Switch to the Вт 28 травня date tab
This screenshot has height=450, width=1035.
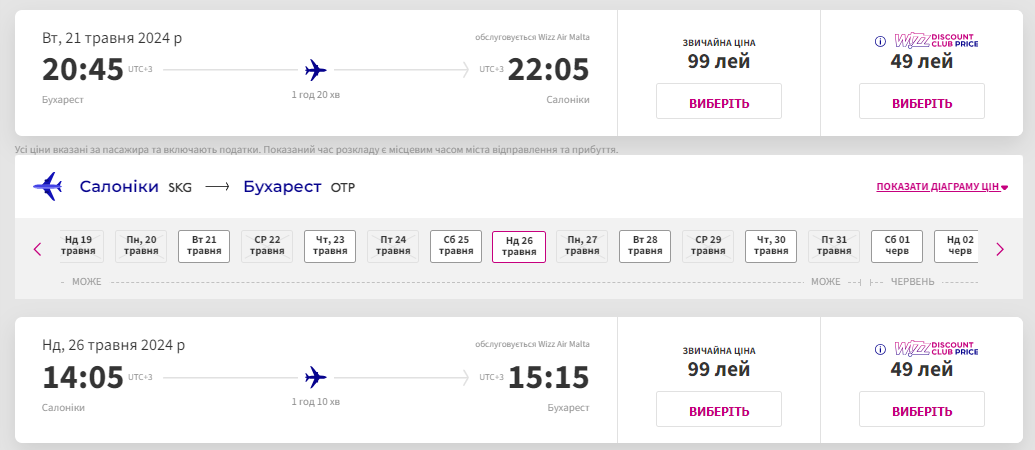click(645, 246)
